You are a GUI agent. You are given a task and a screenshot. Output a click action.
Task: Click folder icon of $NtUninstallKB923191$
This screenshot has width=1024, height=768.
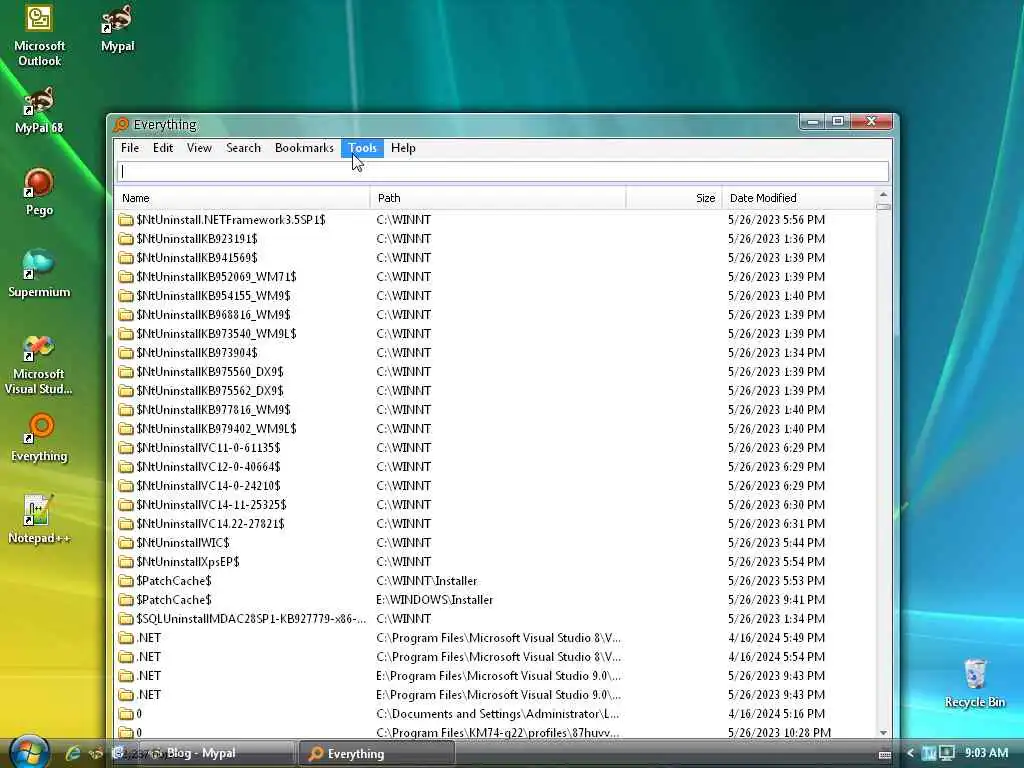[x=125, y=239]
